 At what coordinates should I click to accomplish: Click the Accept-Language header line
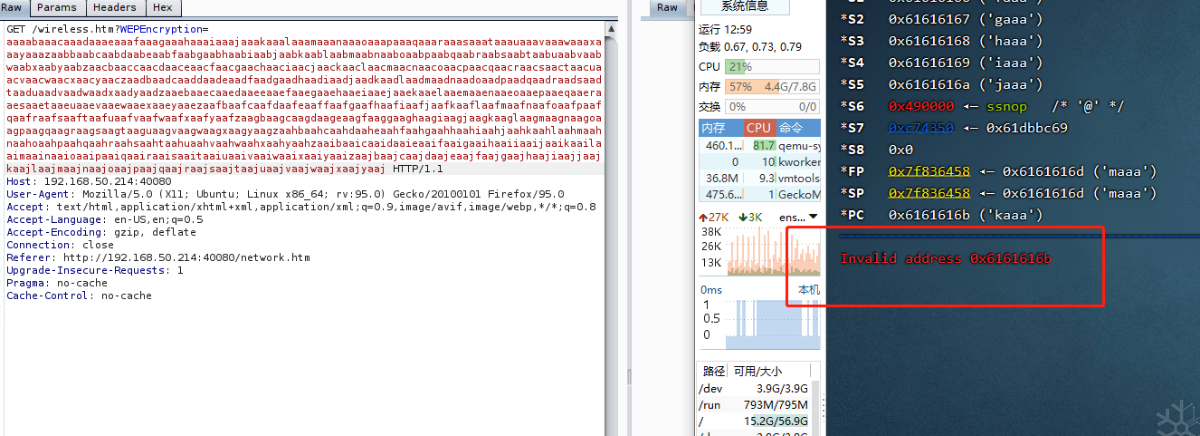click(x=104, y=219)
